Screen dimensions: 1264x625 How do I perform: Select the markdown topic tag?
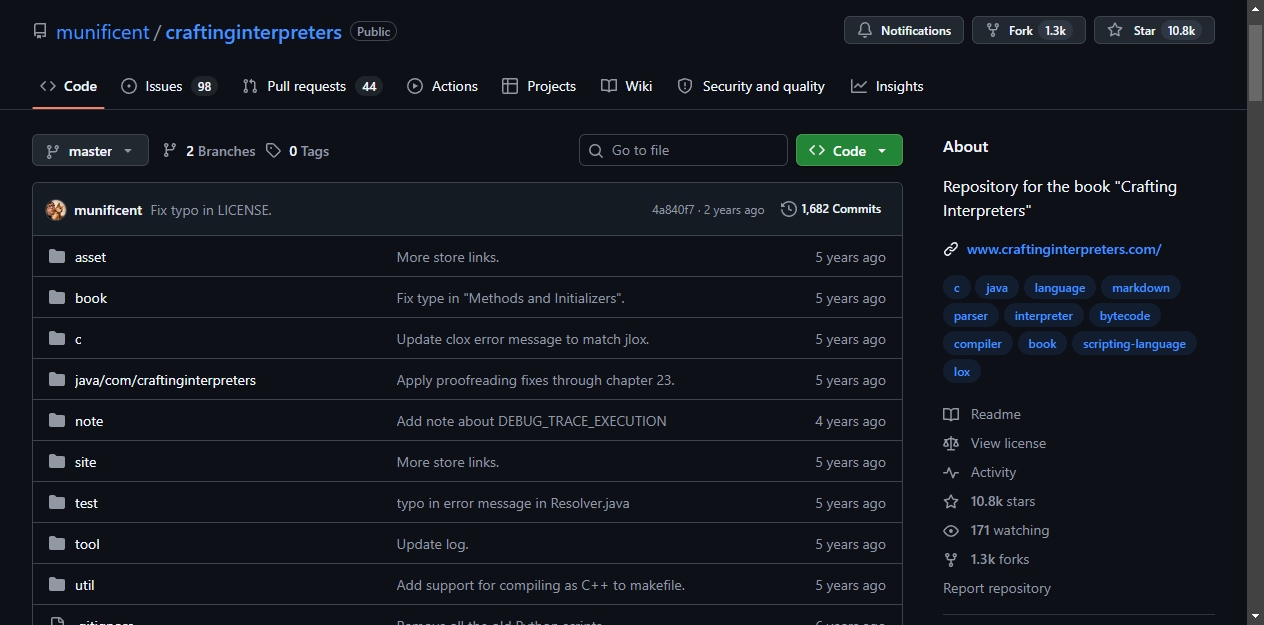click(1141, 288)
